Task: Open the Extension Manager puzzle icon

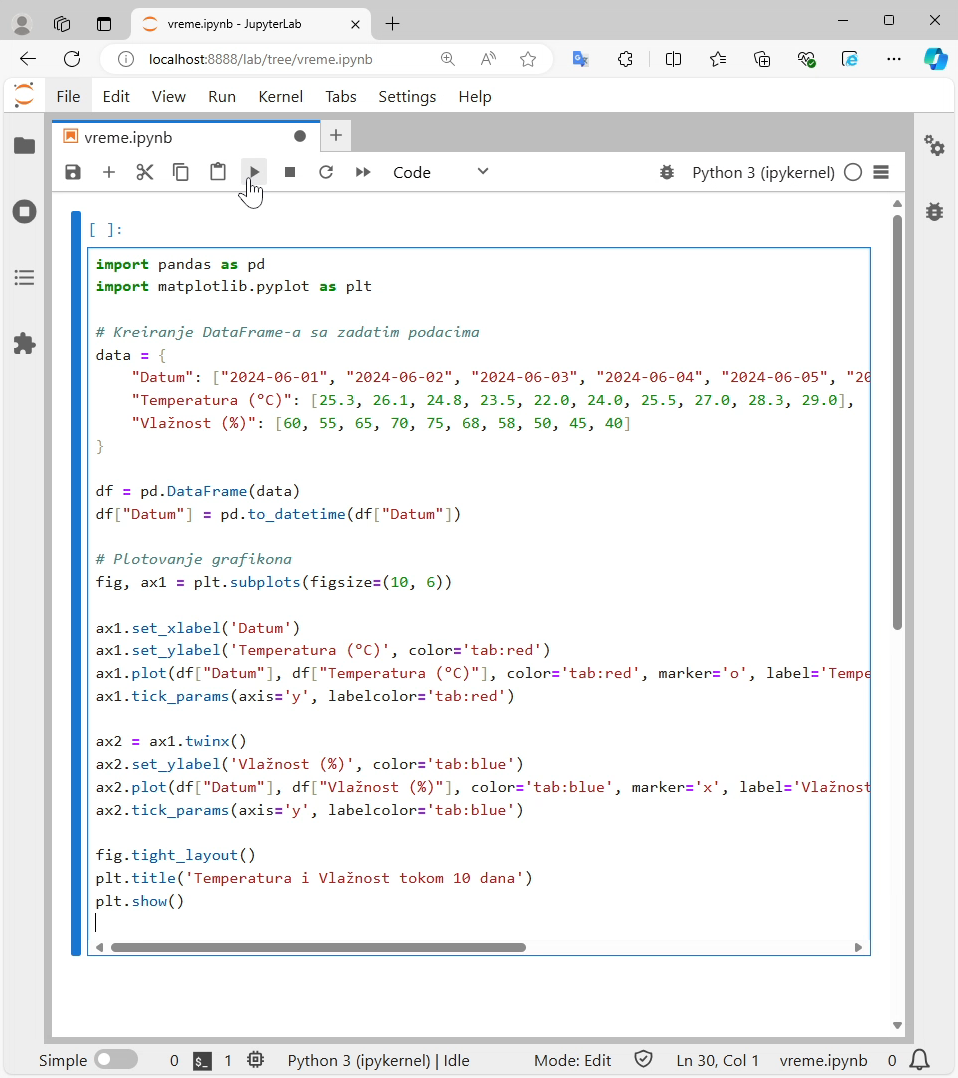Action: 25,344
